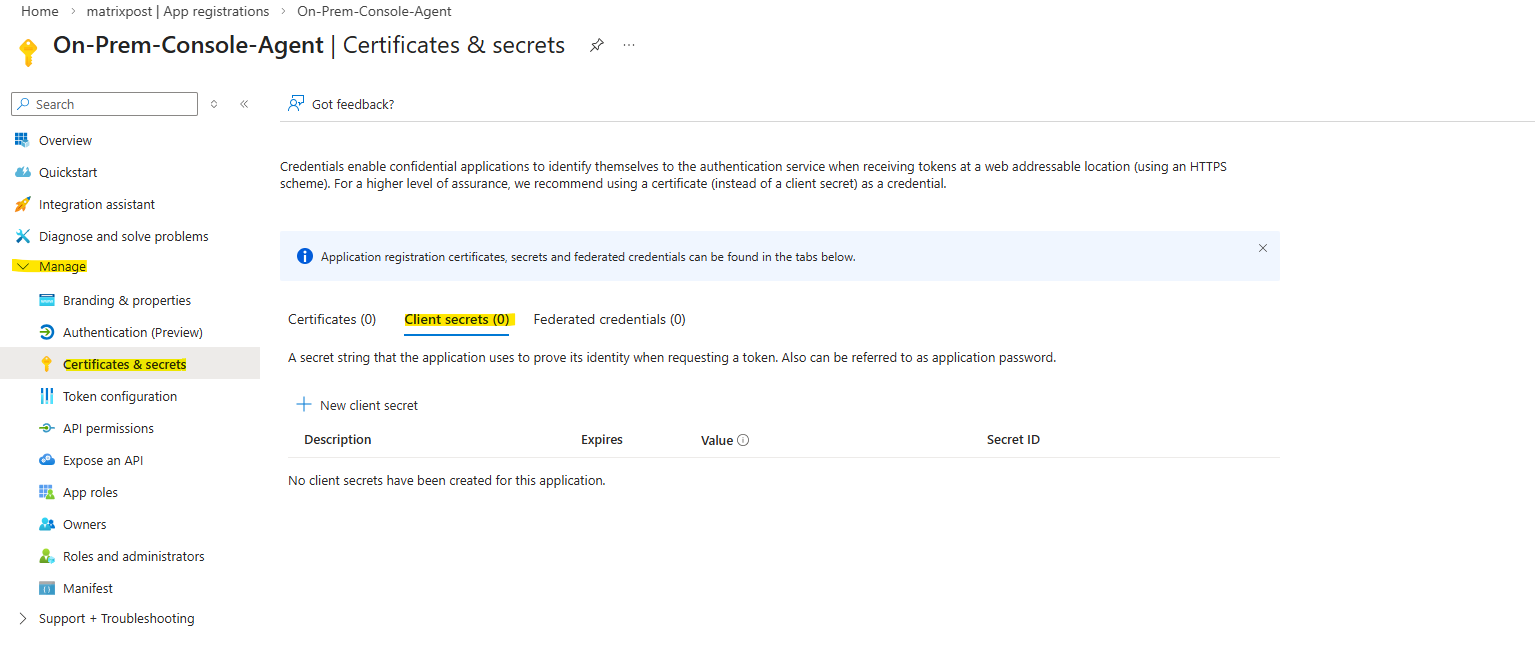Focus the sidebar Search field
Image resolution: width=1535 pixels, height=668 pixels.
(105, 104)
